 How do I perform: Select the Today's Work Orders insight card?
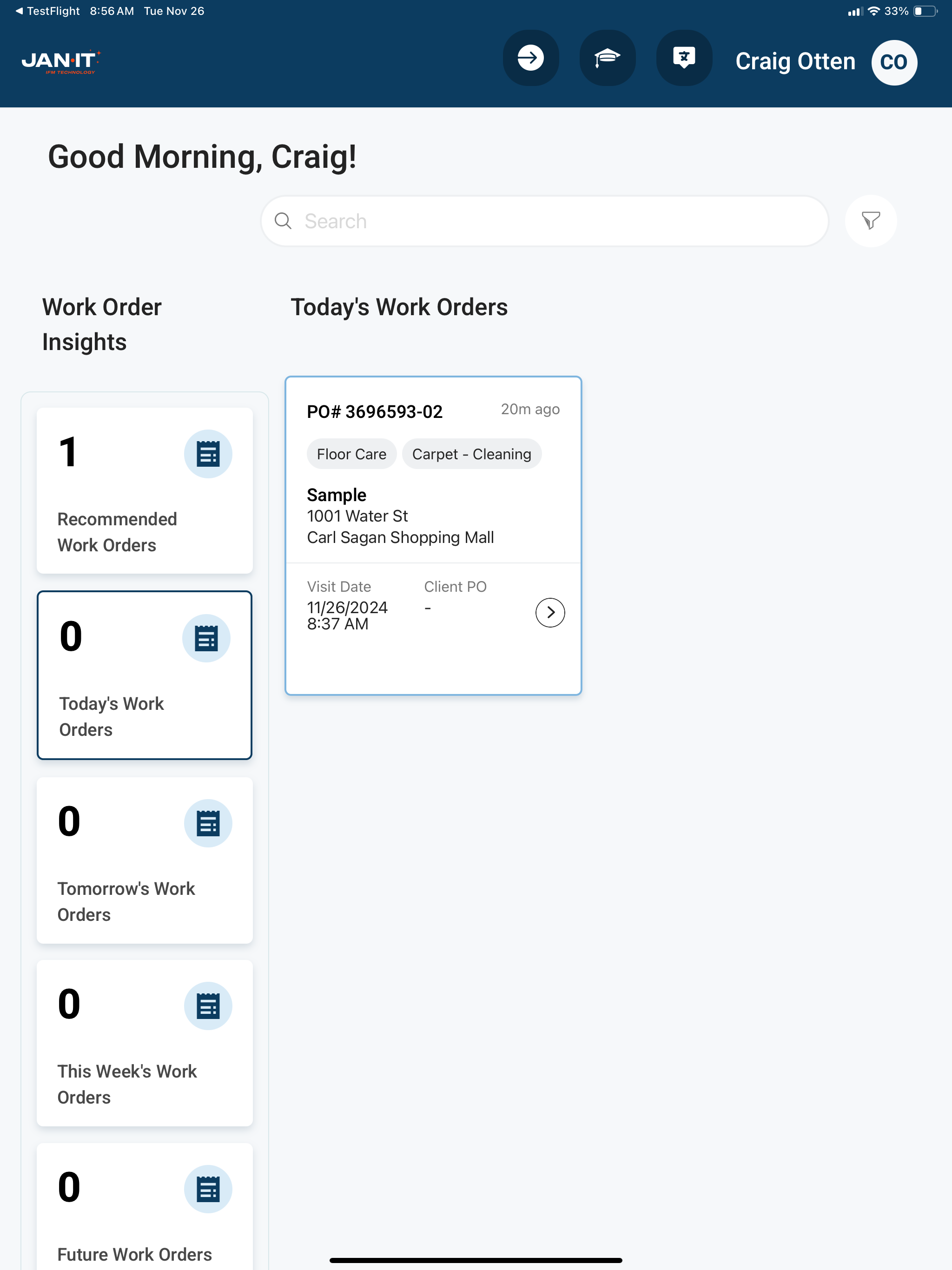[145, 675]
